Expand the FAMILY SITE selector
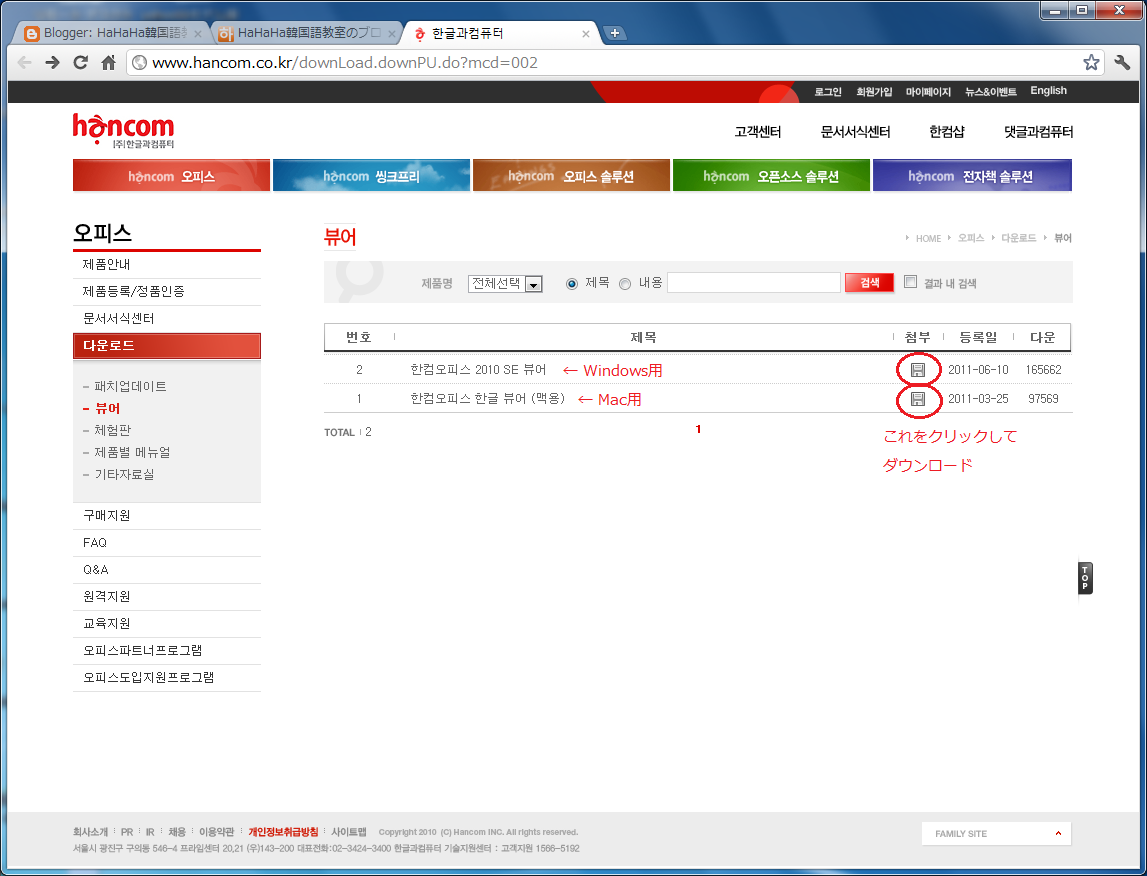This screenshot has width=1147, height=876. (996, 834)
